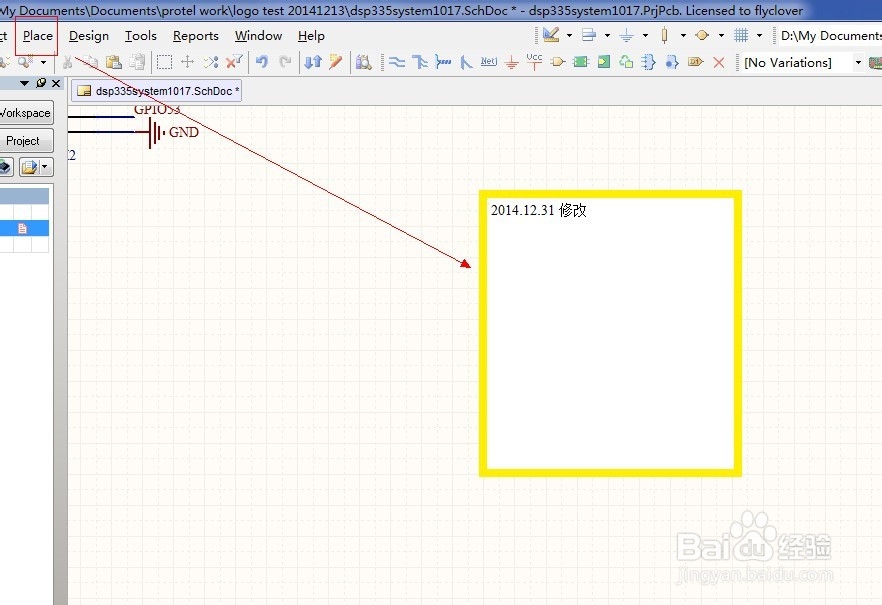
Task: Click the Cut scissors icon
Action: [68, 62]
